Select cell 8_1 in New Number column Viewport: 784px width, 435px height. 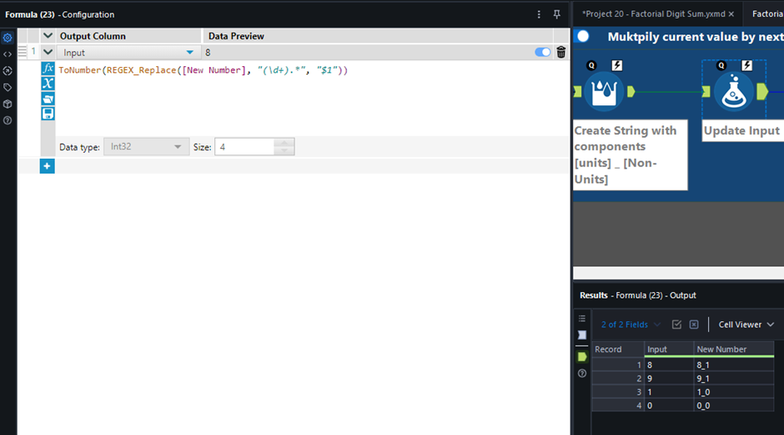[x=734, y=365]
